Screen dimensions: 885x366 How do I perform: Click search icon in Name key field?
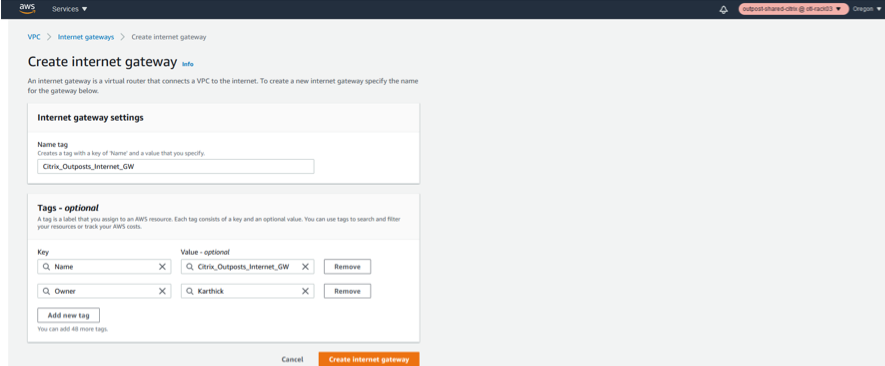pos(46,267)
